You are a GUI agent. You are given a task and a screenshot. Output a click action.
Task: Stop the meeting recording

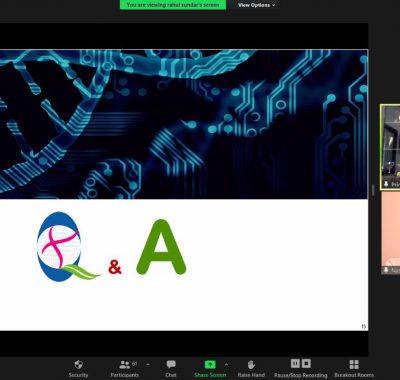click(x=306, y=363)
